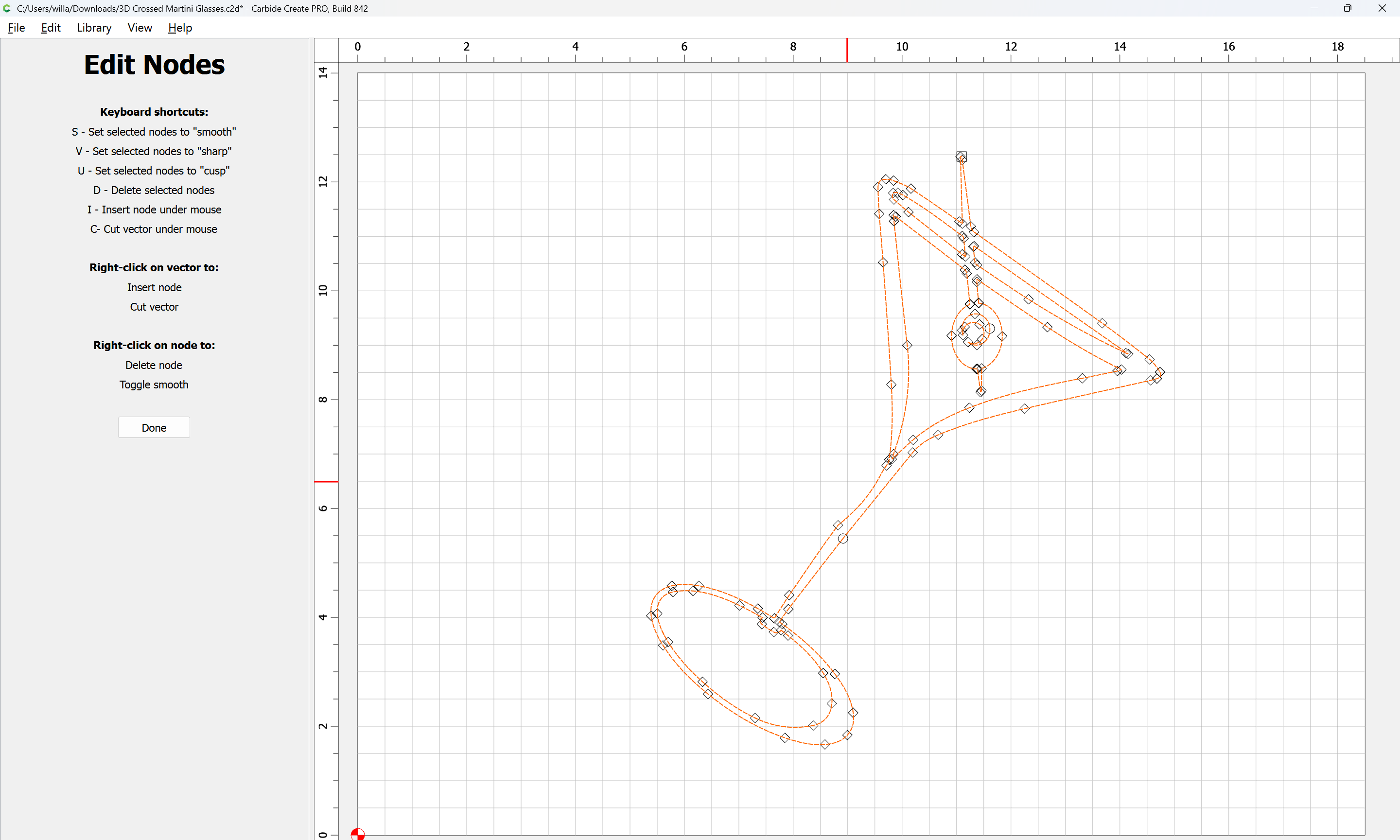Screen dimensions: 1400x840
Task: Open the Library menu
Action: (94, 28)
